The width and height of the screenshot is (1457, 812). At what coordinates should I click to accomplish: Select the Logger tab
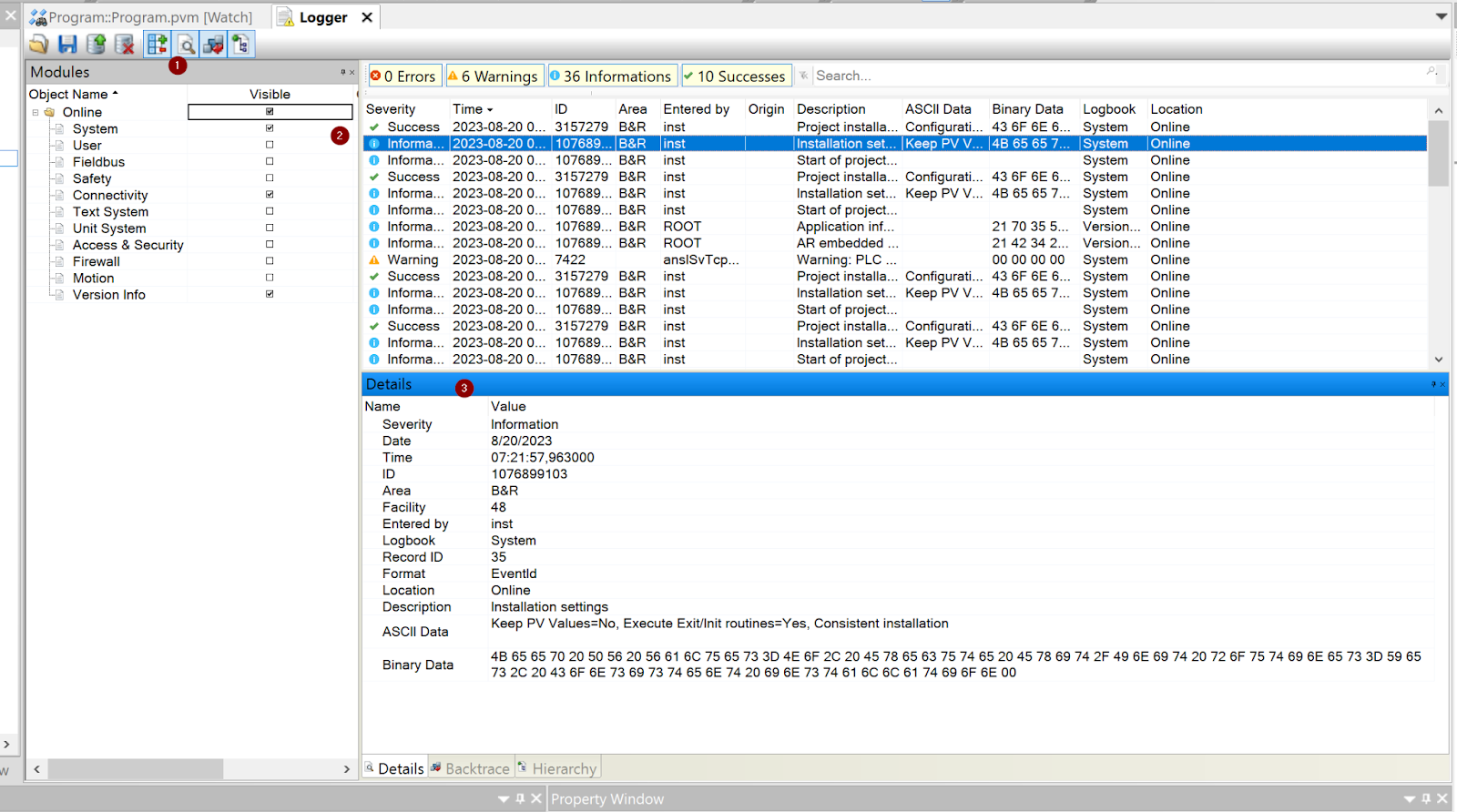tap(324, 17)
